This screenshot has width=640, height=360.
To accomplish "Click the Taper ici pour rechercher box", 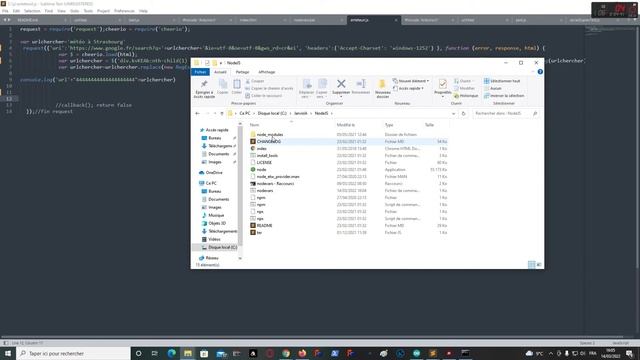I will point(73,353).
